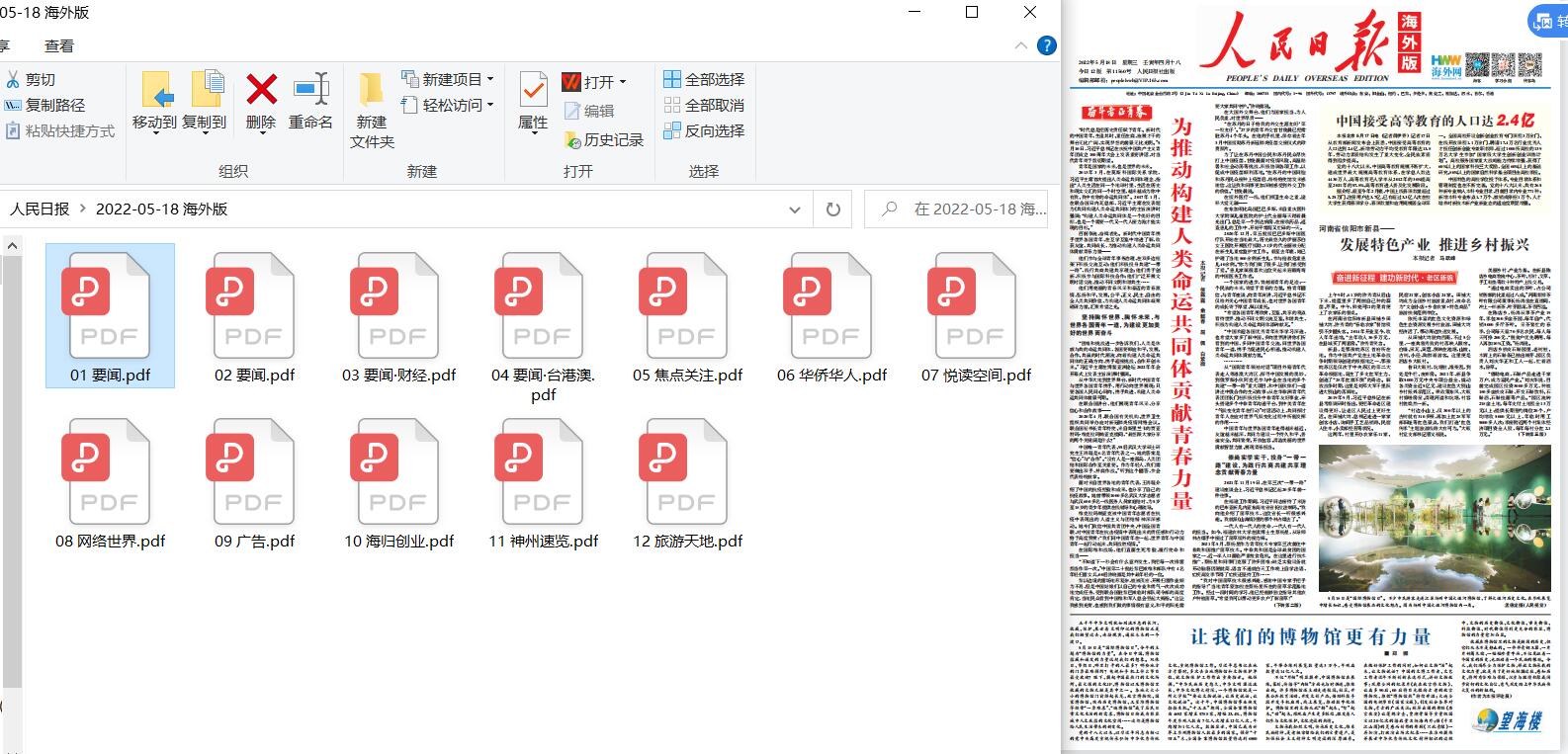Click the Open (打开) WPS icon

(x=571, y=82)
